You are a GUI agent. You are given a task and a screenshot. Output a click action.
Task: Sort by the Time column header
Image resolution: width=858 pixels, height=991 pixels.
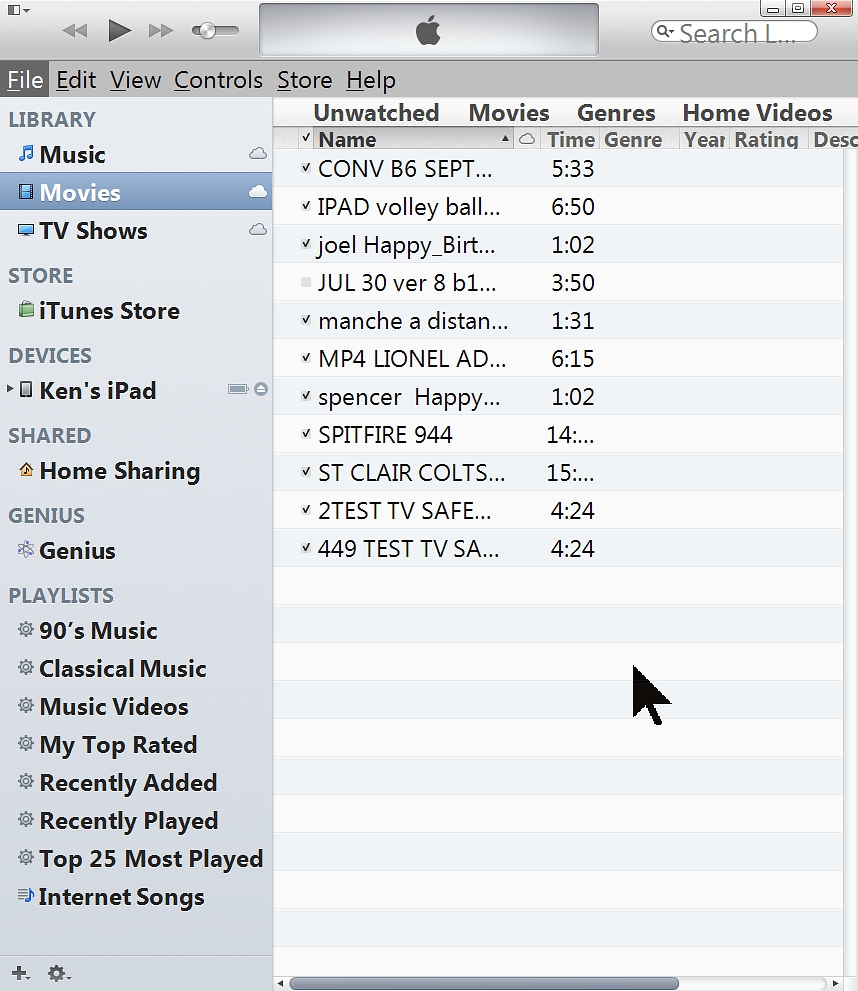[x=570, y=139]
